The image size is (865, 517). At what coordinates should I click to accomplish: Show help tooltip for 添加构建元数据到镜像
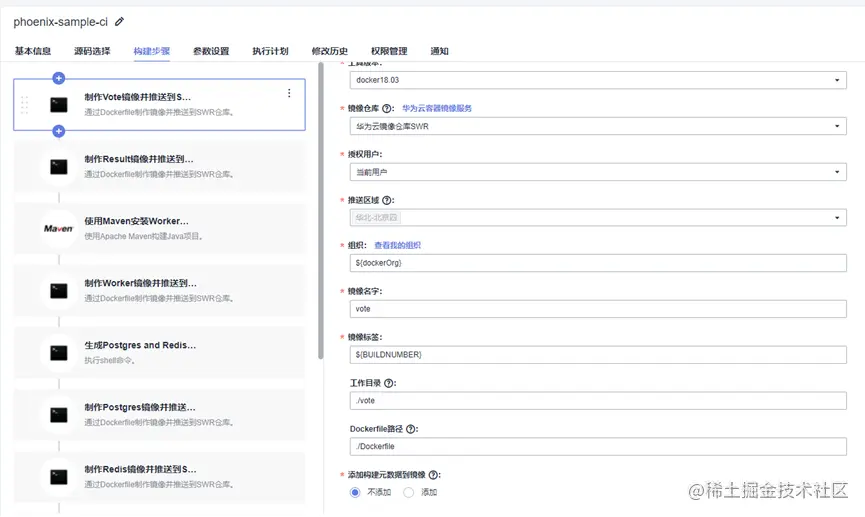434,475
